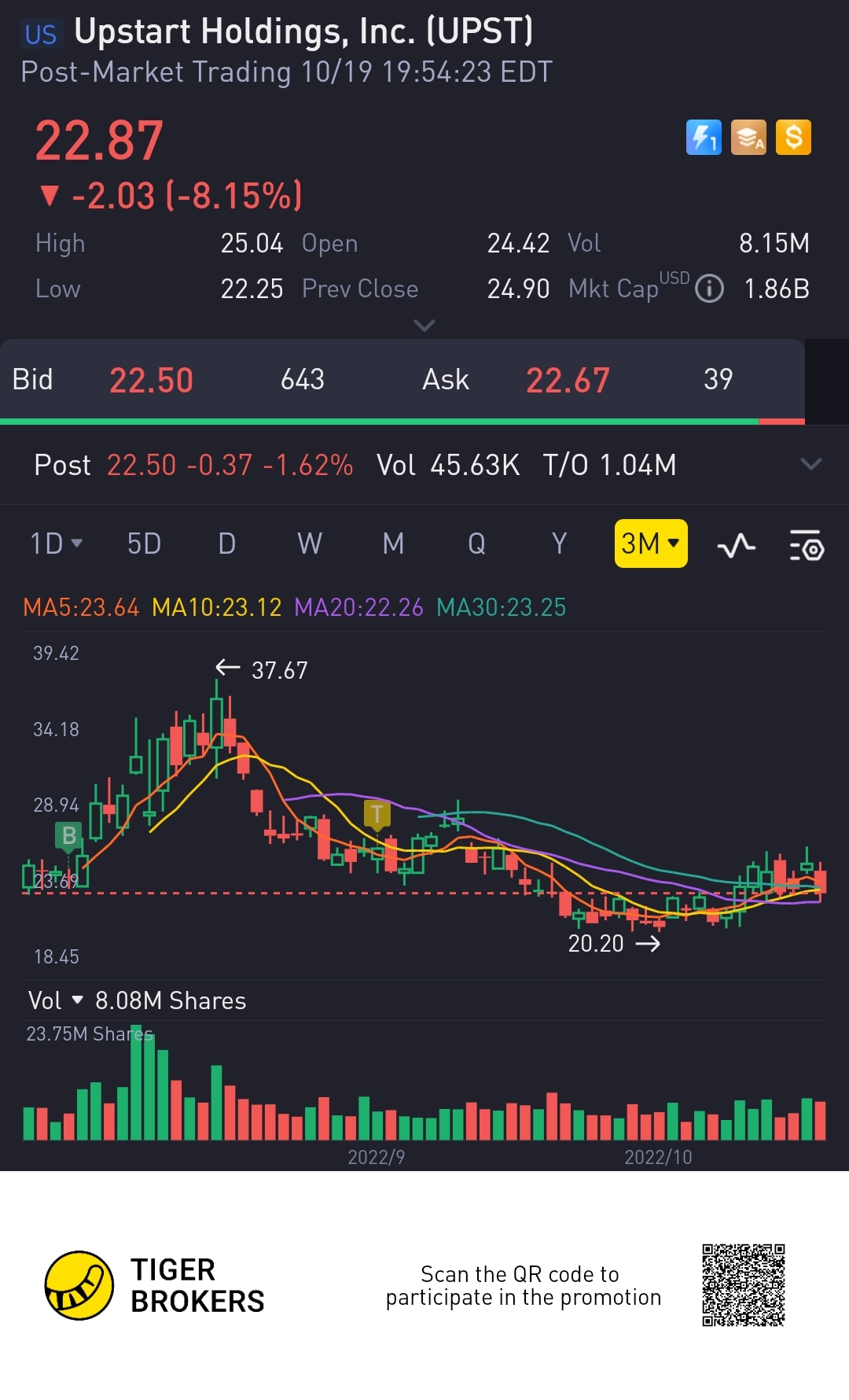Tap the scan QR promotion text
849x1400 pixels.
[x=523, y=1285]
